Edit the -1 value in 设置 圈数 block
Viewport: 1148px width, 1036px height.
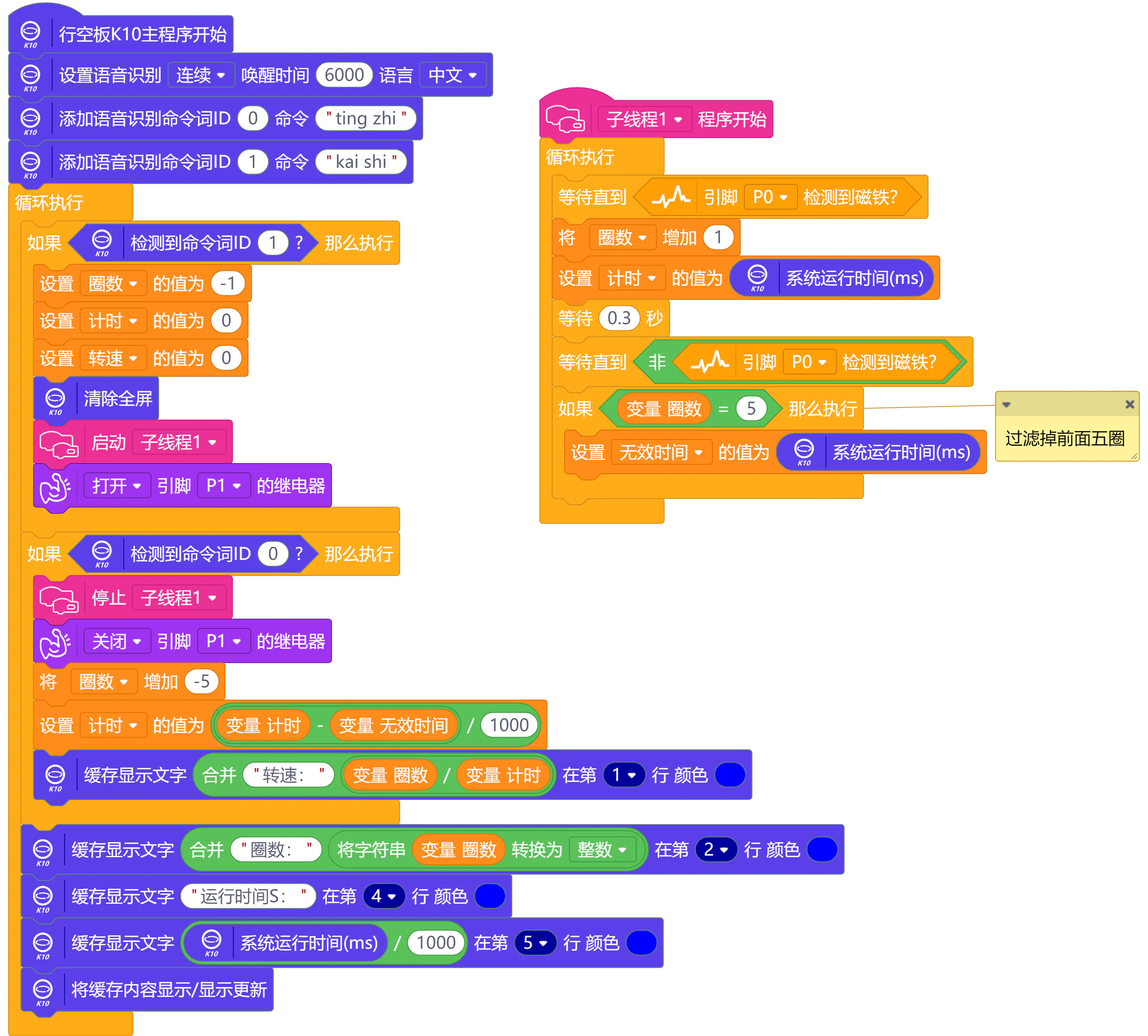pyautogui.click(x=227, y=283)
